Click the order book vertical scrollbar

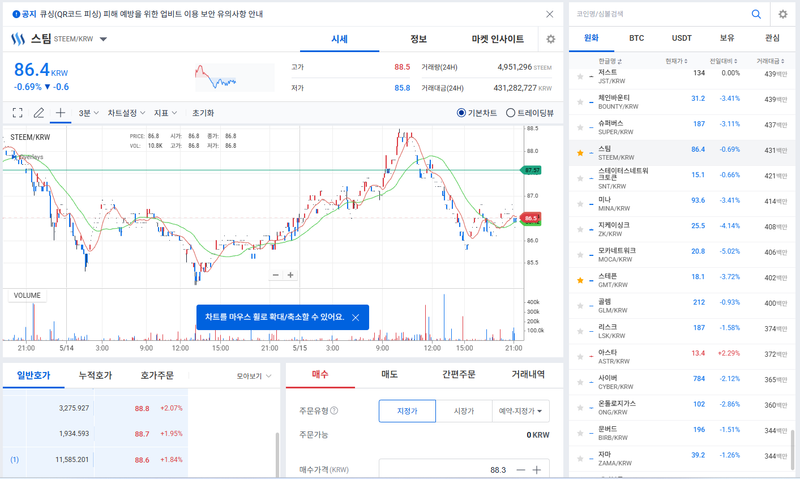[277, 455]
